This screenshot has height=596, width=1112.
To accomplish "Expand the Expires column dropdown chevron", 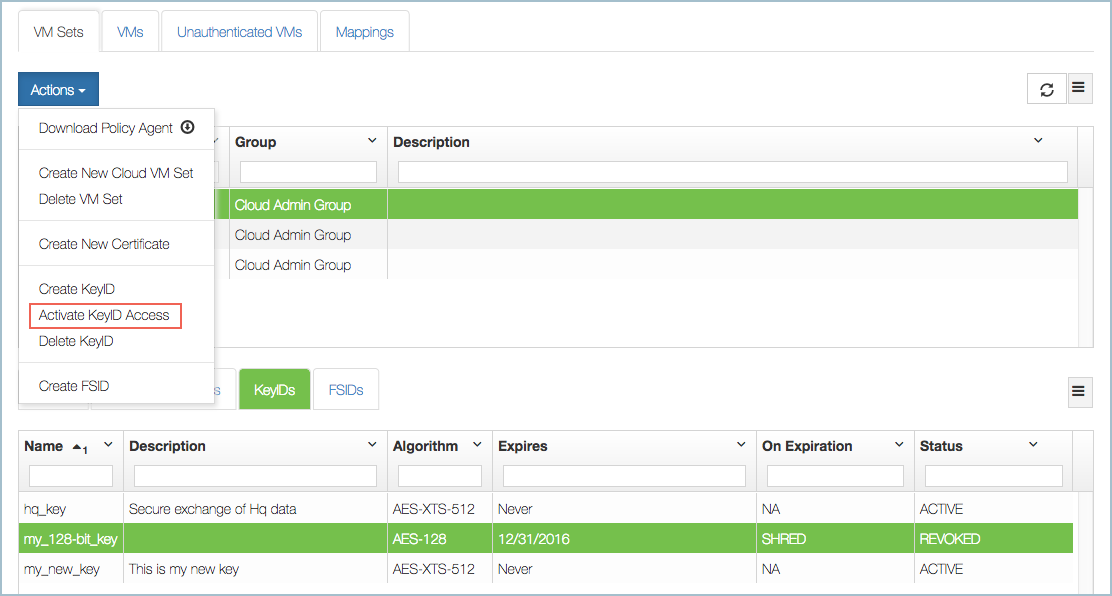I will click(741, 445).
